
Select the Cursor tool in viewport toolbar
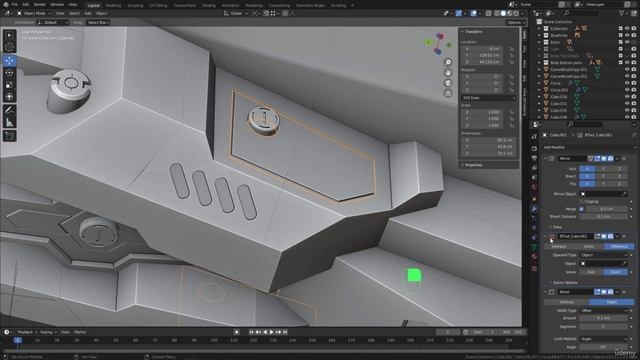(x=9, y=47)
